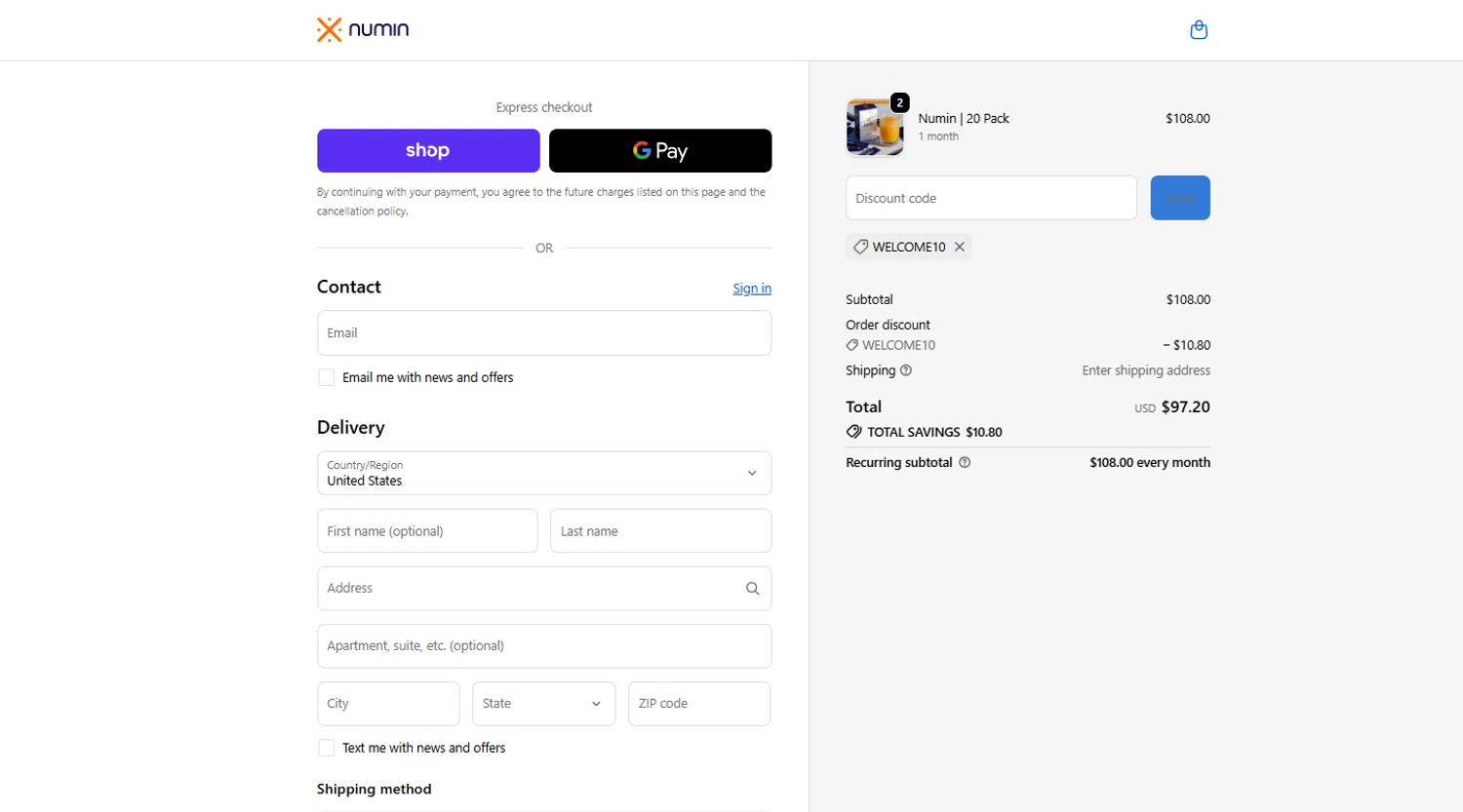Check Email me with news and offers

327,377
